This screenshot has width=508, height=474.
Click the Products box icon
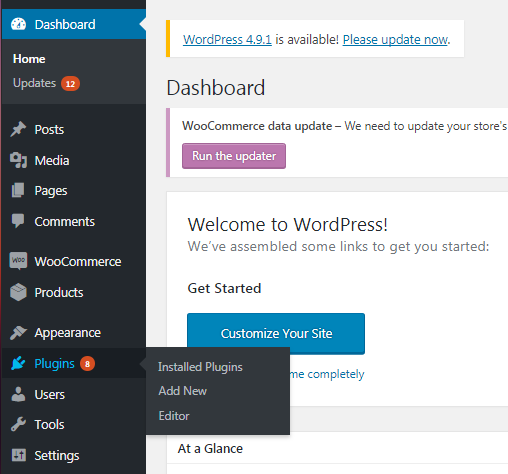point(18,292)
